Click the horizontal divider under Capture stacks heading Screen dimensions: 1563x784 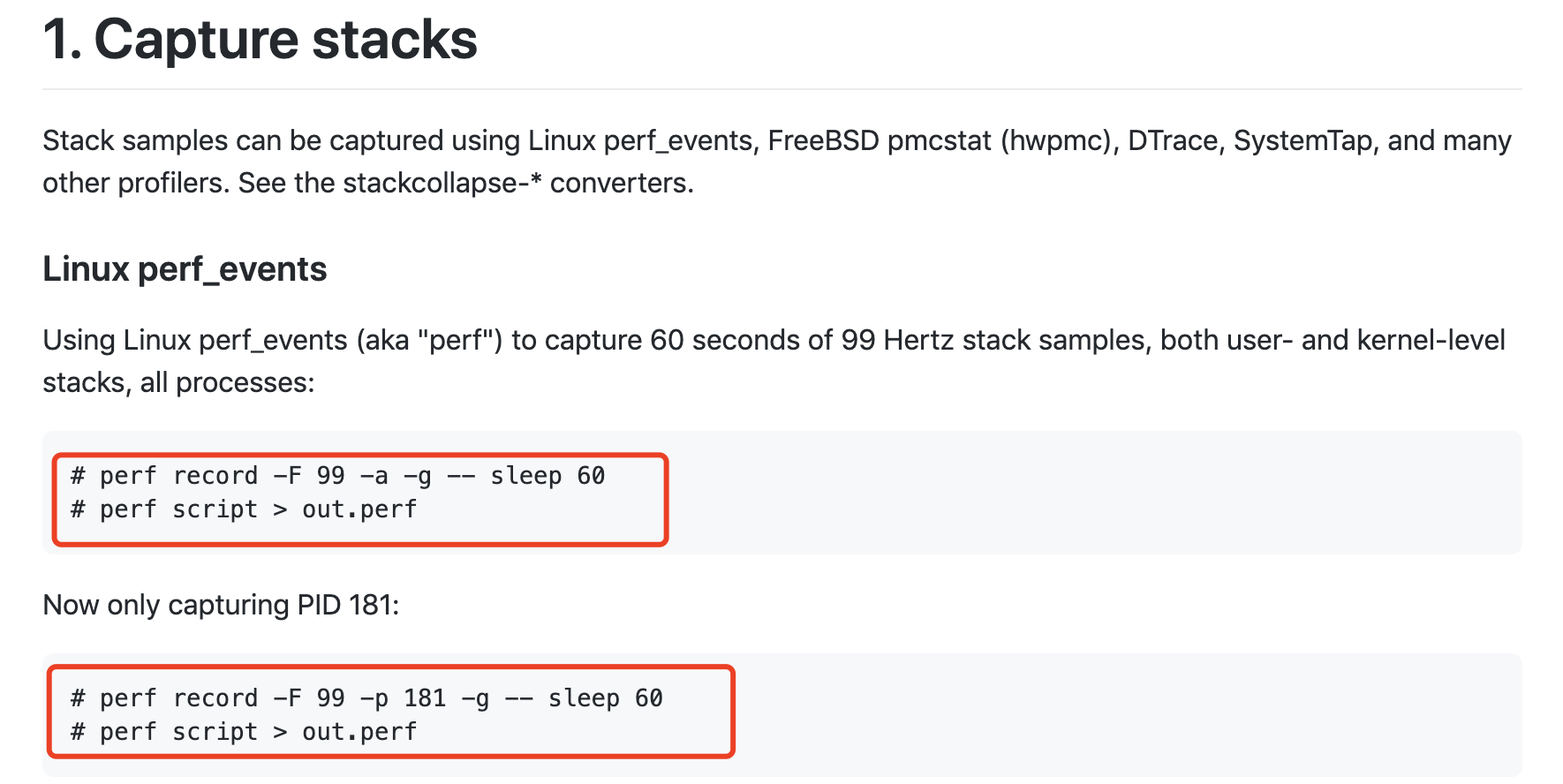[782, 89]
